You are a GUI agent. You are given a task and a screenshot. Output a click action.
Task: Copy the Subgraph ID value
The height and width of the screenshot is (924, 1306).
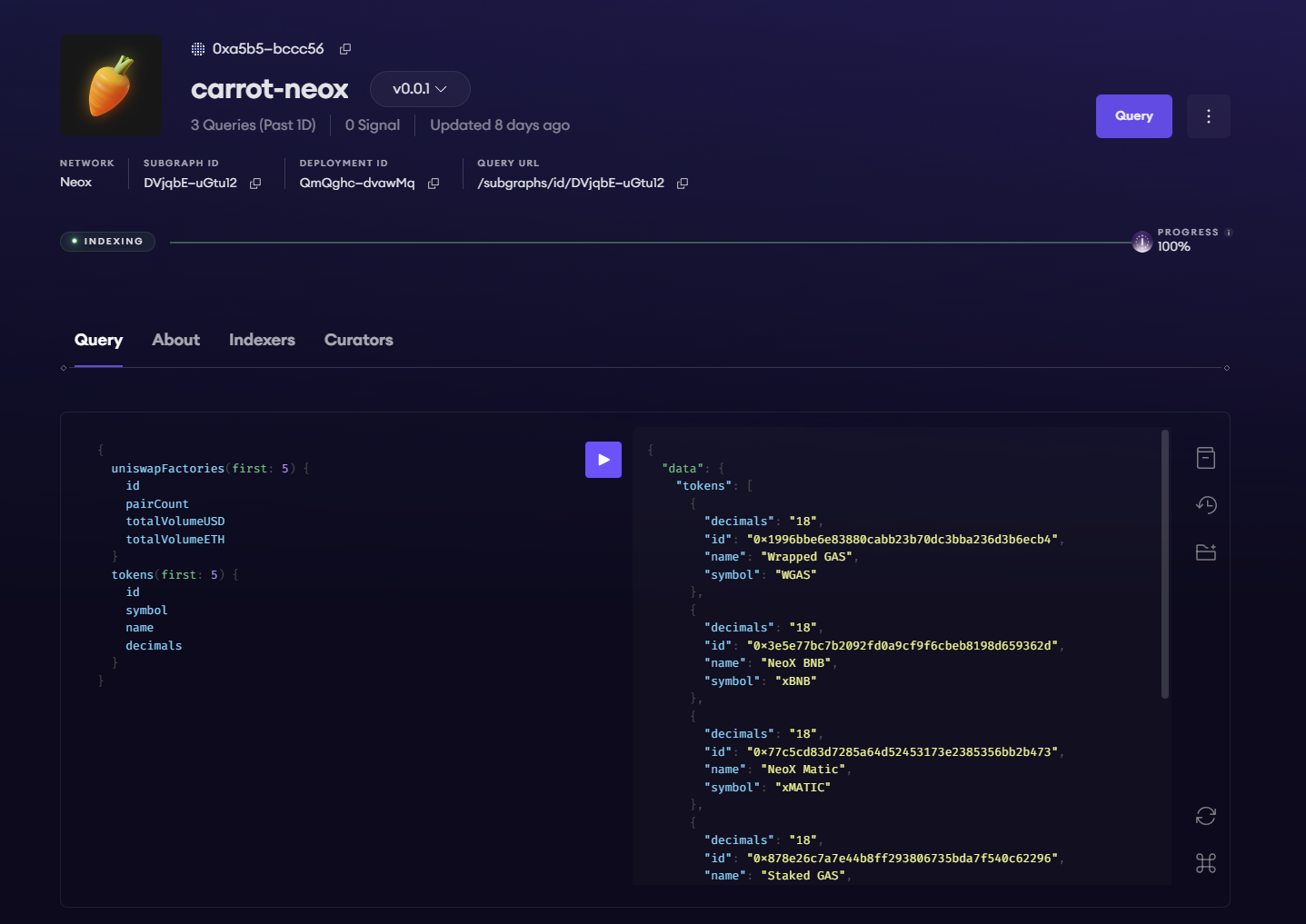tap(255, 184)
